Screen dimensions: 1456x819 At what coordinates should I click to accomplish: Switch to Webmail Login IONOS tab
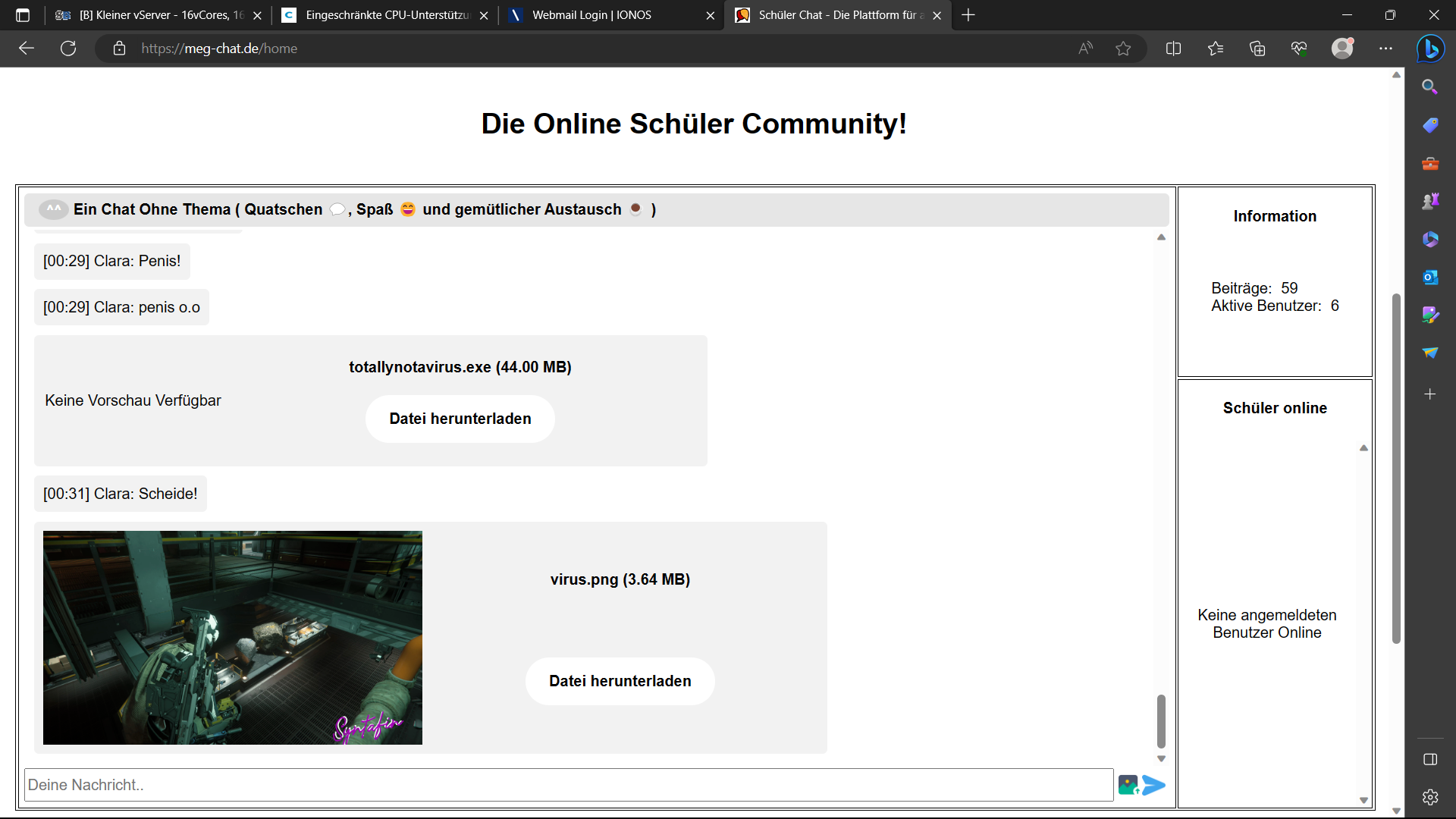coord(591,15)
